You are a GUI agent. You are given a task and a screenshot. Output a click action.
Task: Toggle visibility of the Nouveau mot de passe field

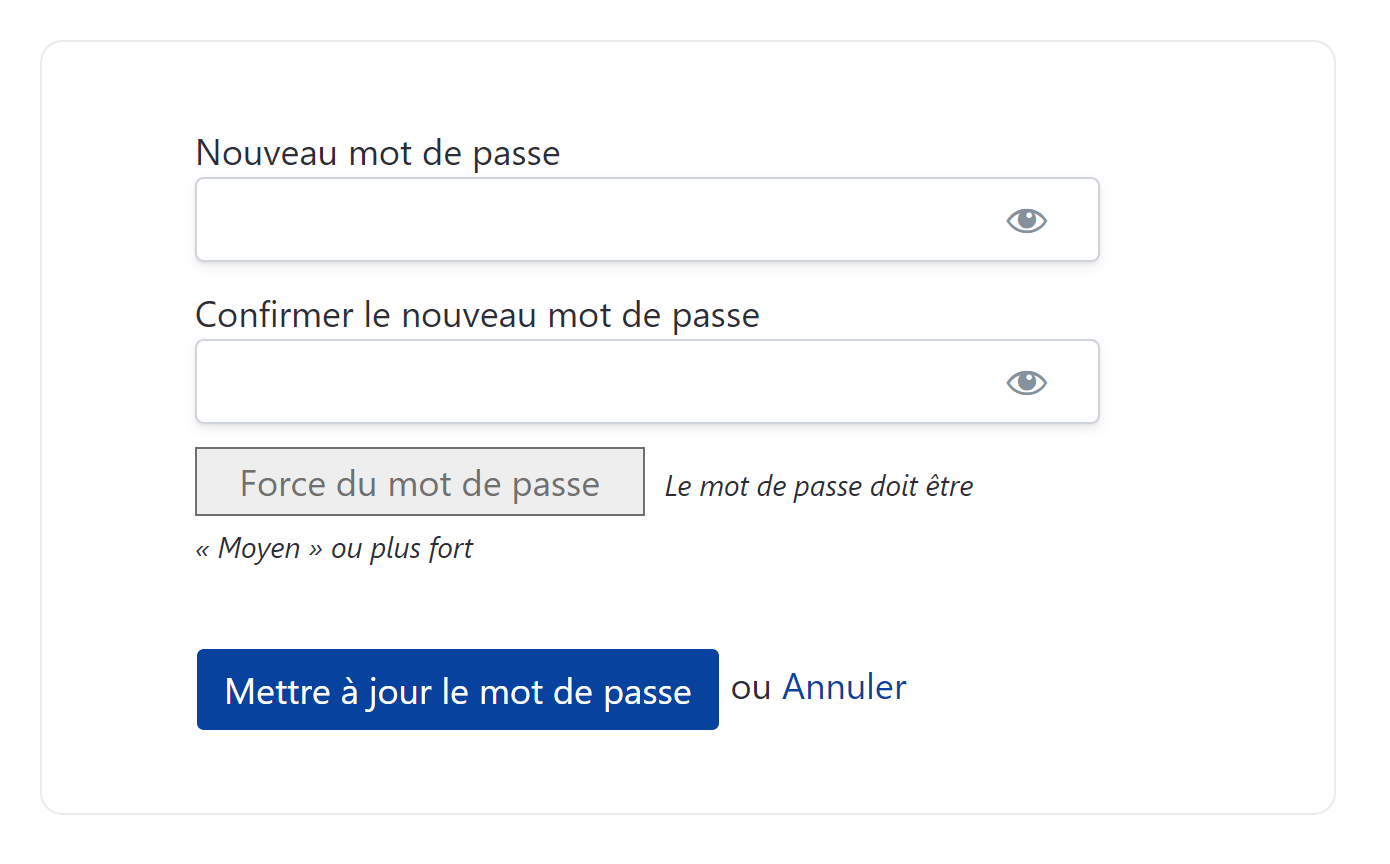1025,220
